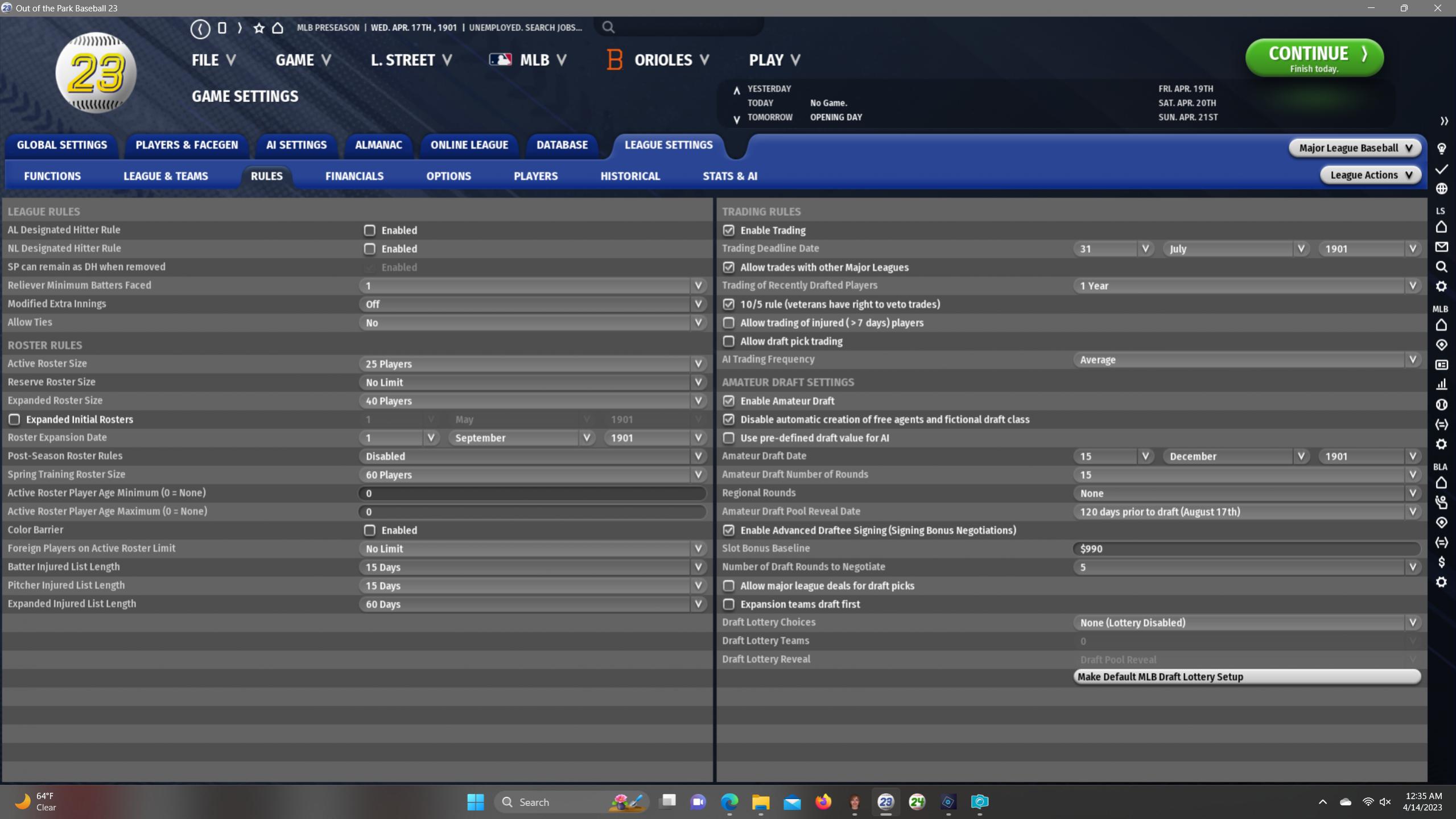This screenshot has width=1456, height=819.
Task: Click the globe icon in right sidebar
Action: coord(1441,188)
